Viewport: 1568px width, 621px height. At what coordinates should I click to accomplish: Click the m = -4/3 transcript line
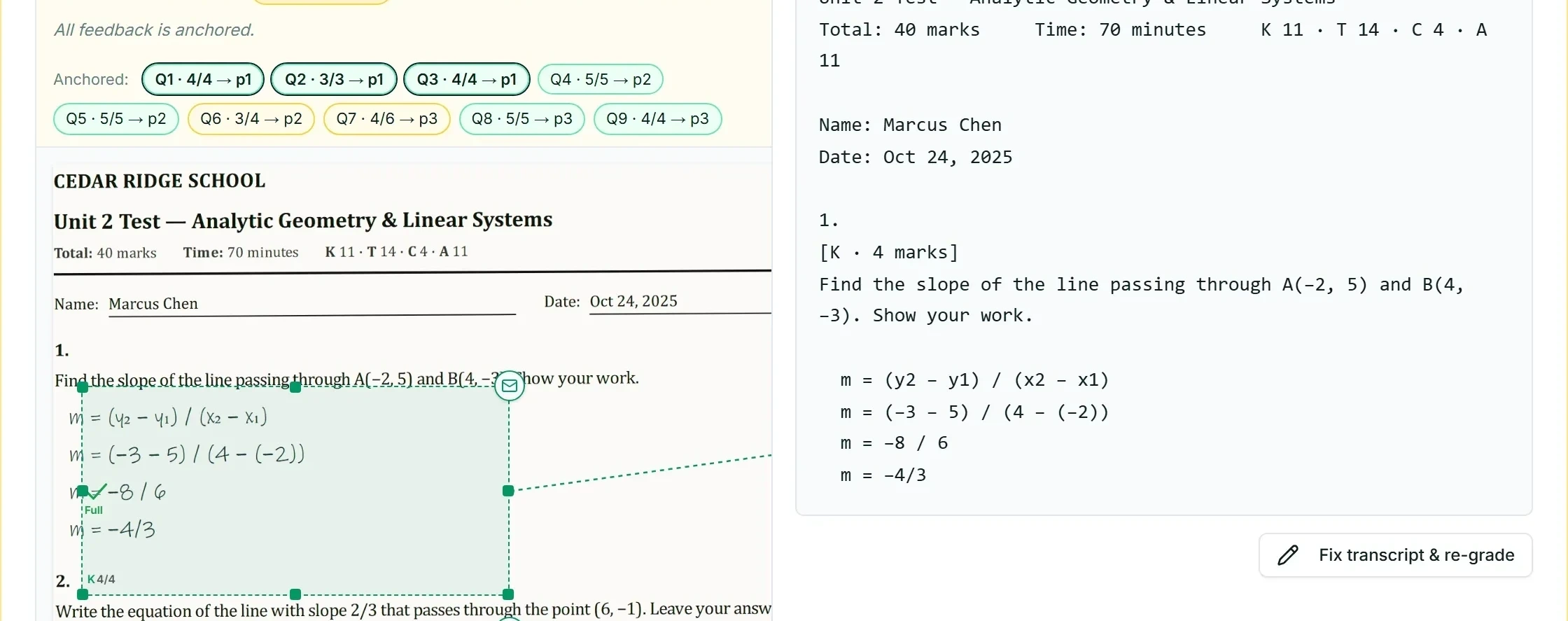click(883, 475)
